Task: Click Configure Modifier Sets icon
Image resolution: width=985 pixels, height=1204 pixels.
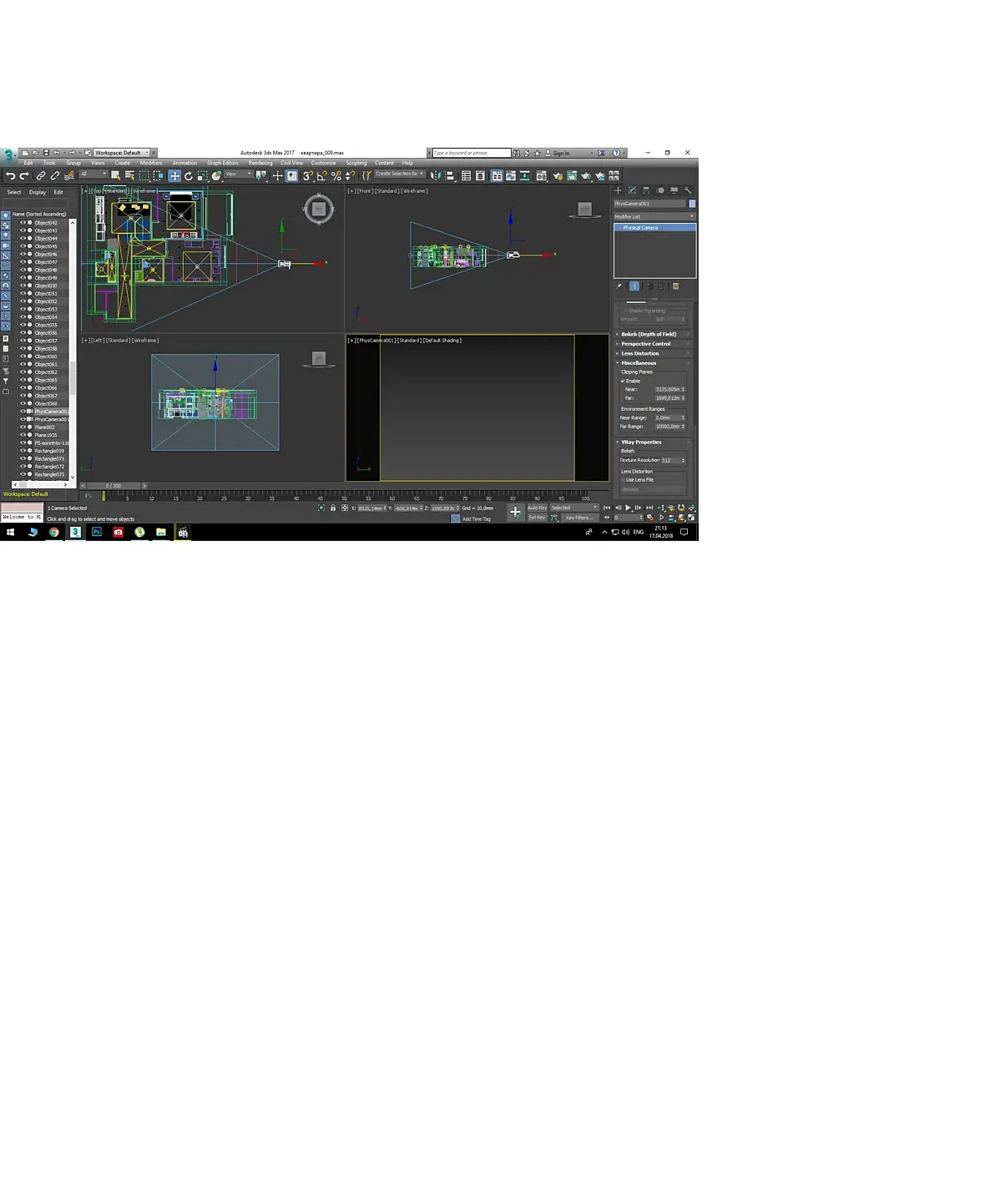Action: coord(676,286)
